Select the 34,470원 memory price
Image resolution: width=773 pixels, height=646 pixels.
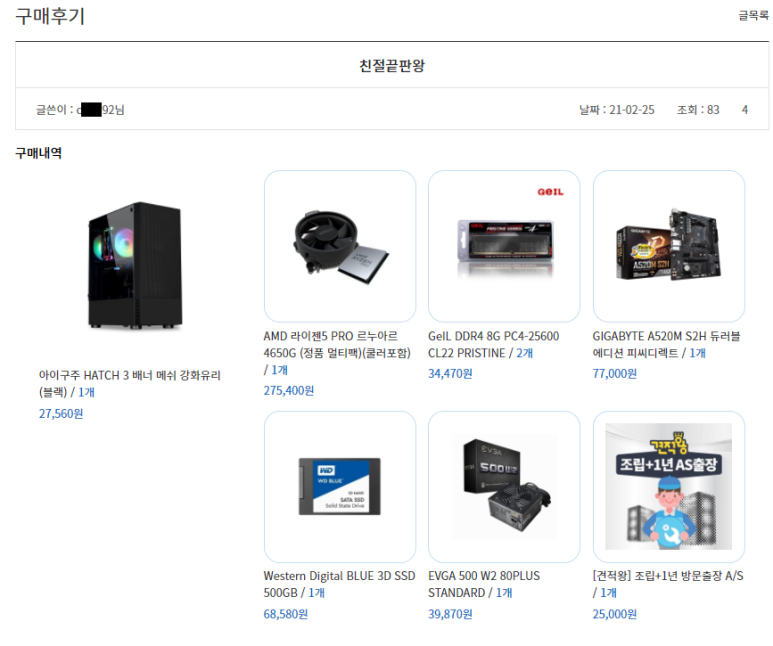(450, 374)
